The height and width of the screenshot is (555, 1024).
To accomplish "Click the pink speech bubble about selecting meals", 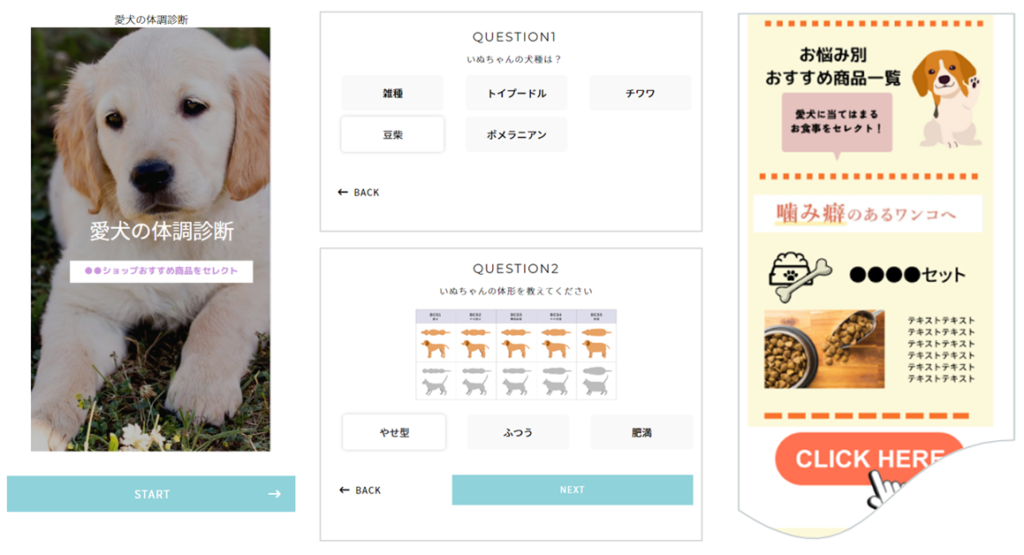I will [837, 125].
